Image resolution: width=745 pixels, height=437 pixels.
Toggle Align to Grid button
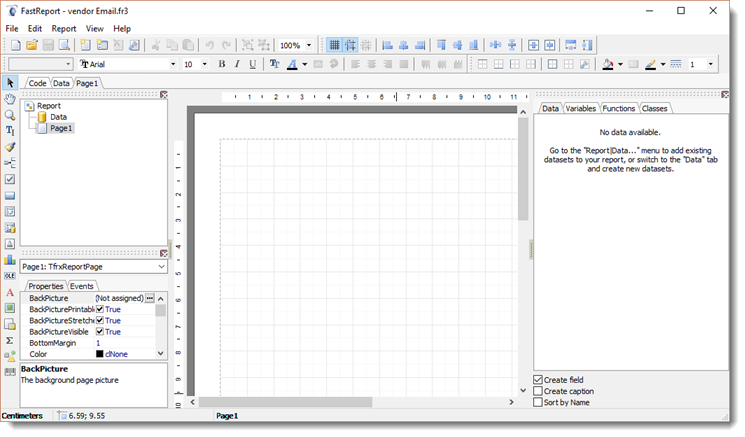point(351,45)
